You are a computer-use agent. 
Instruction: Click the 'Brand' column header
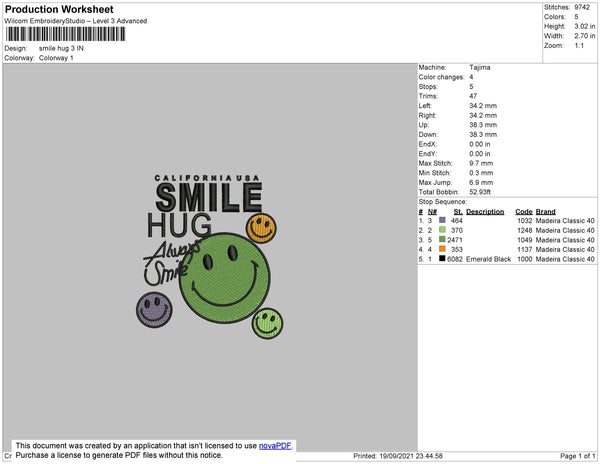click(x=545, y=212)
